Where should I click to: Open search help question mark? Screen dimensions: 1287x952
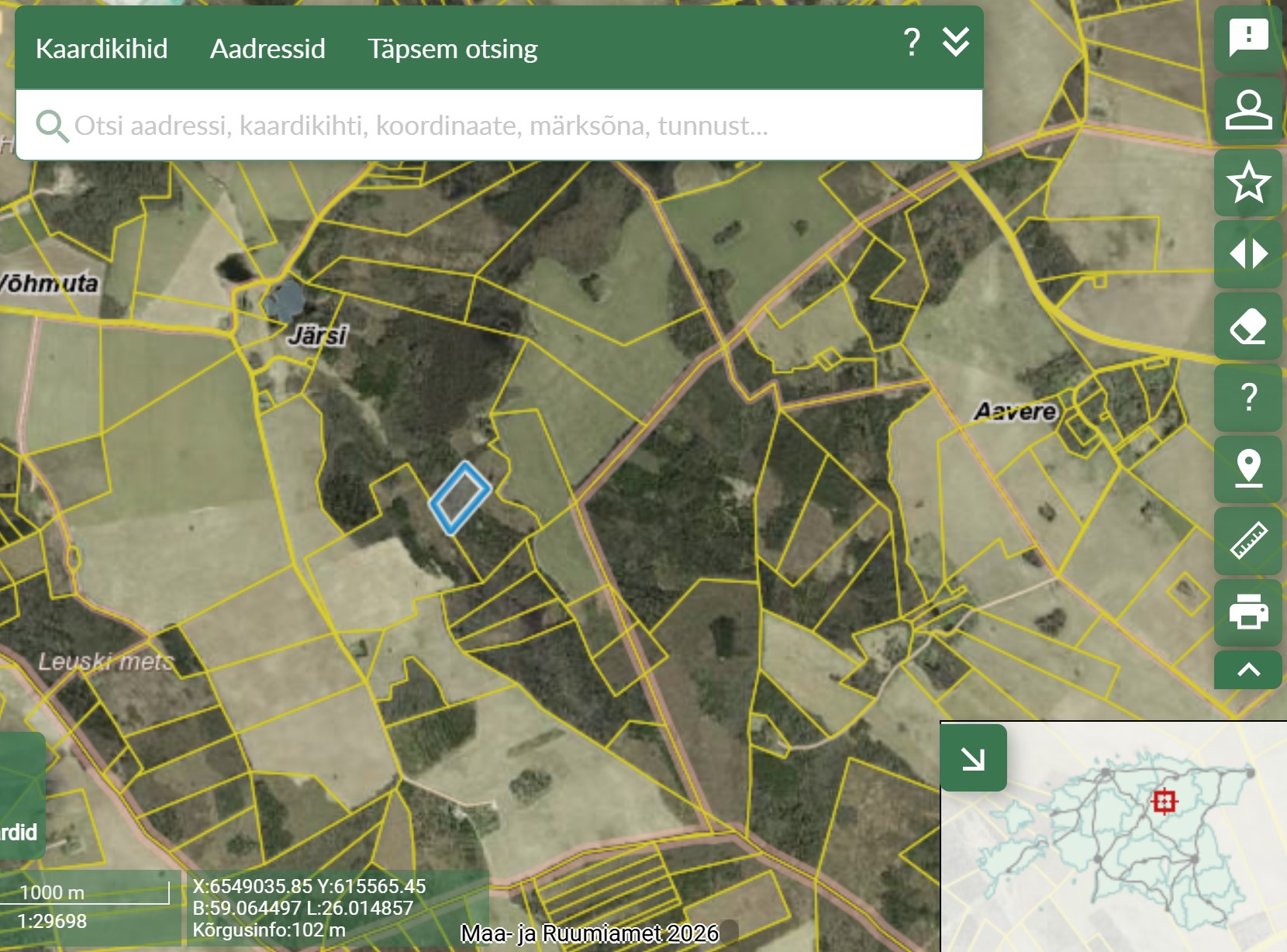point(912,42)
